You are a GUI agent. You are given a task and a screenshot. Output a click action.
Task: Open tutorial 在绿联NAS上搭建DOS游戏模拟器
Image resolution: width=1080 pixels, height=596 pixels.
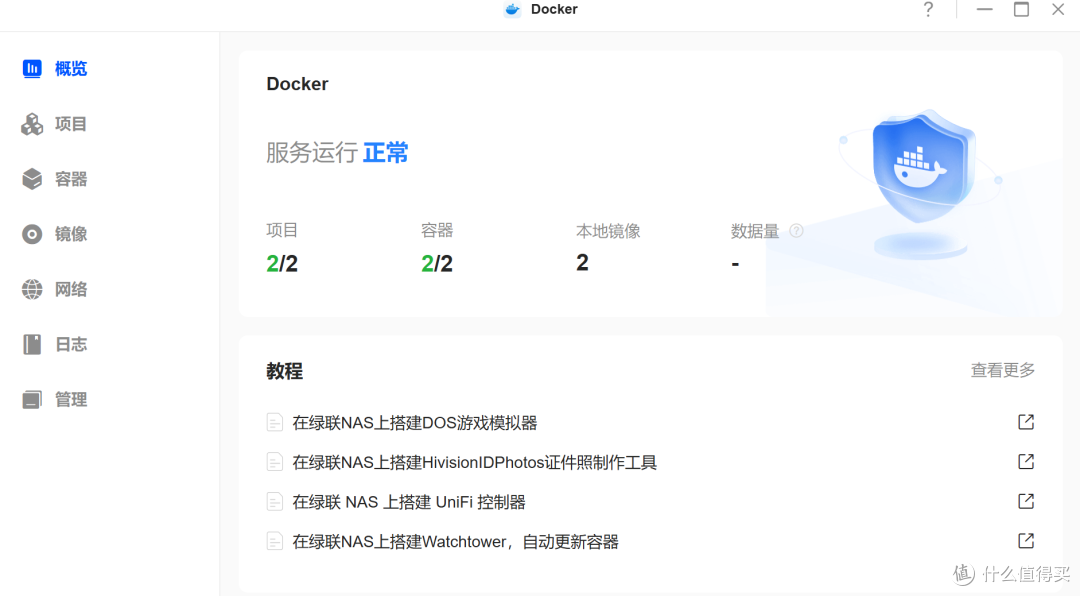(415, 422)
